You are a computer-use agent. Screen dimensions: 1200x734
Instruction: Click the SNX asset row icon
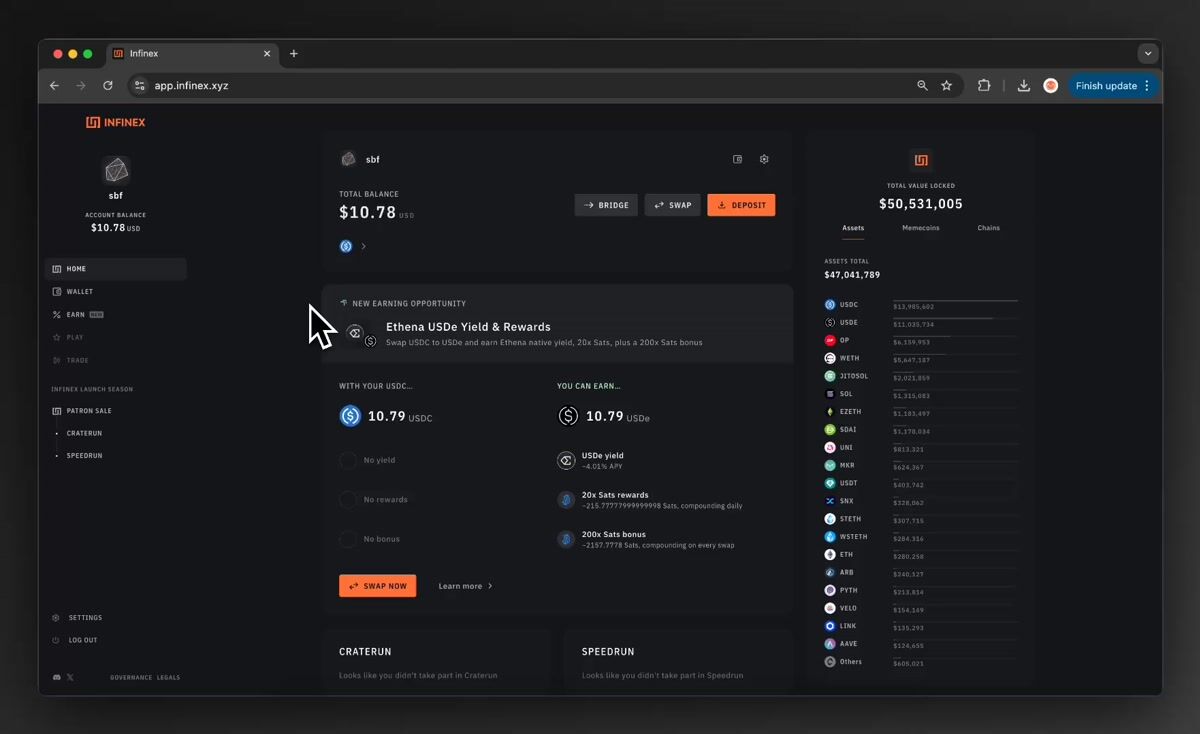[x=830, y=501]
